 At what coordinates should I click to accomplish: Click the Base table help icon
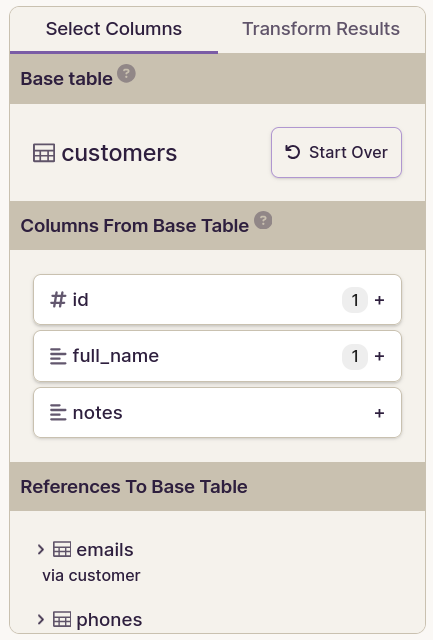127,73
